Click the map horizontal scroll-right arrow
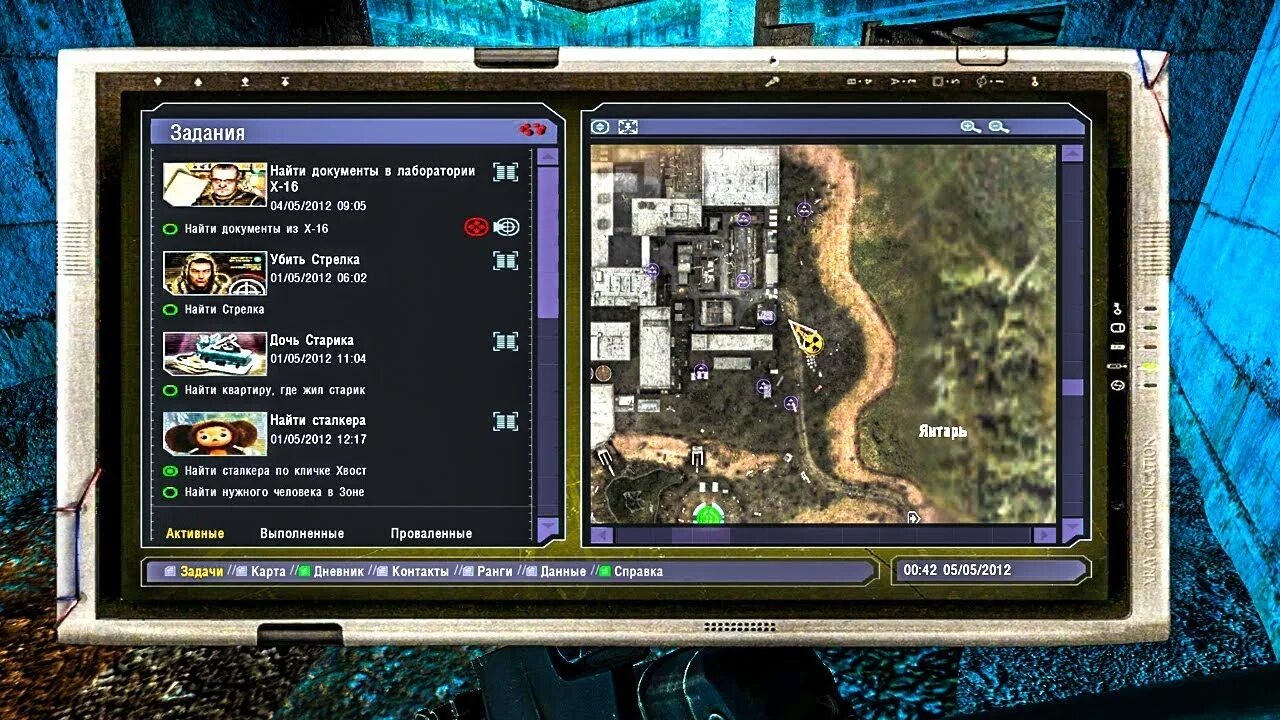1280x720 pixels. coord(1044,536)
